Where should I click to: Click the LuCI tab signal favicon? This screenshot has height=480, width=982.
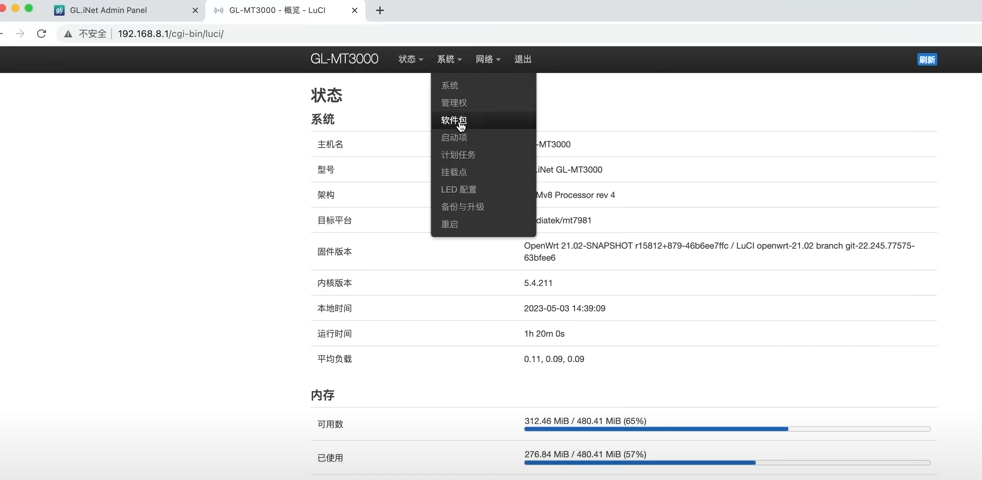[218, 10]
